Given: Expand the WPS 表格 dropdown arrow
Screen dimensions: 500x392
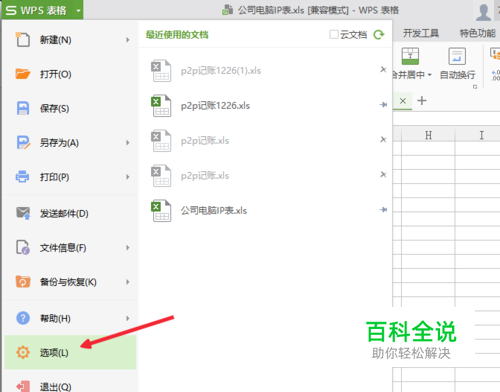Looking at the screenshot, I should point(78,11).
